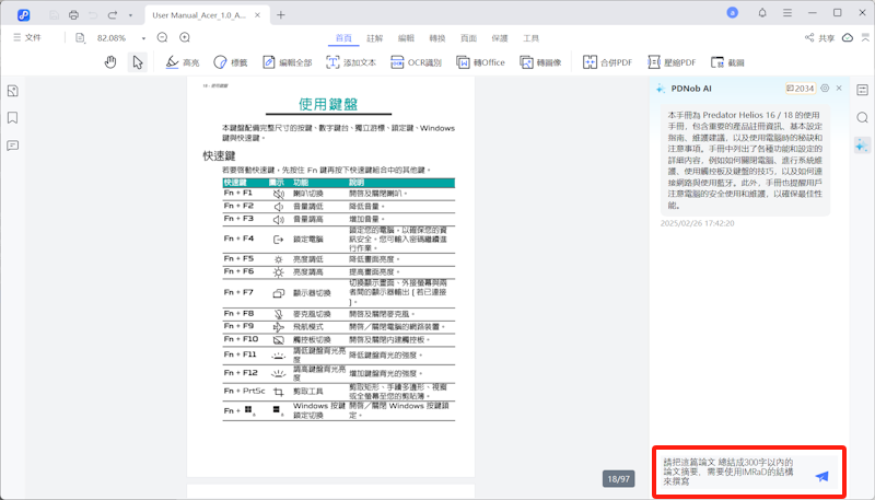Expand the quick access toolbar dropdown
The height and width of the screenshot is (500, 875).
pyautogui.click(x=131, y=16)
